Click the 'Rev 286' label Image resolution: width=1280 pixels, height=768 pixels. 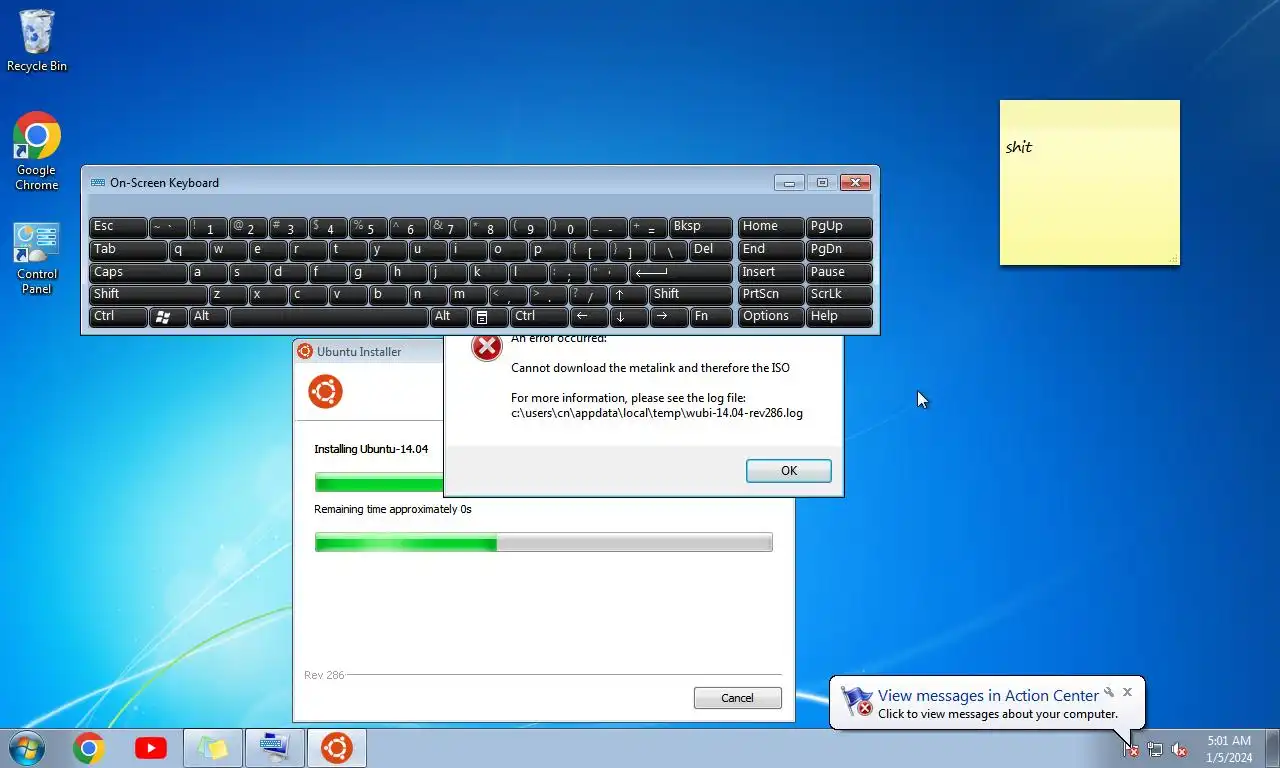pos(324,675)
